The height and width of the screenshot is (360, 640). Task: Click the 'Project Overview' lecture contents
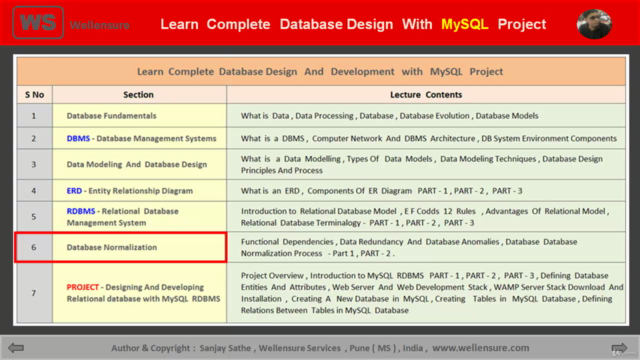(426, 293)
